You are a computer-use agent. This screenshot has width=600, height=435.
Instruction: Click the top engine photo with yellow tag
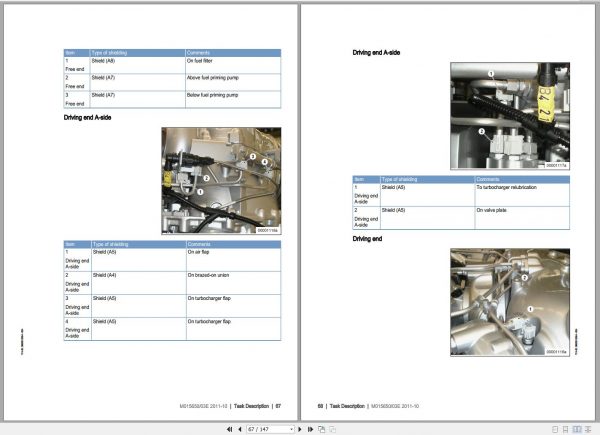tap(510, 116)
